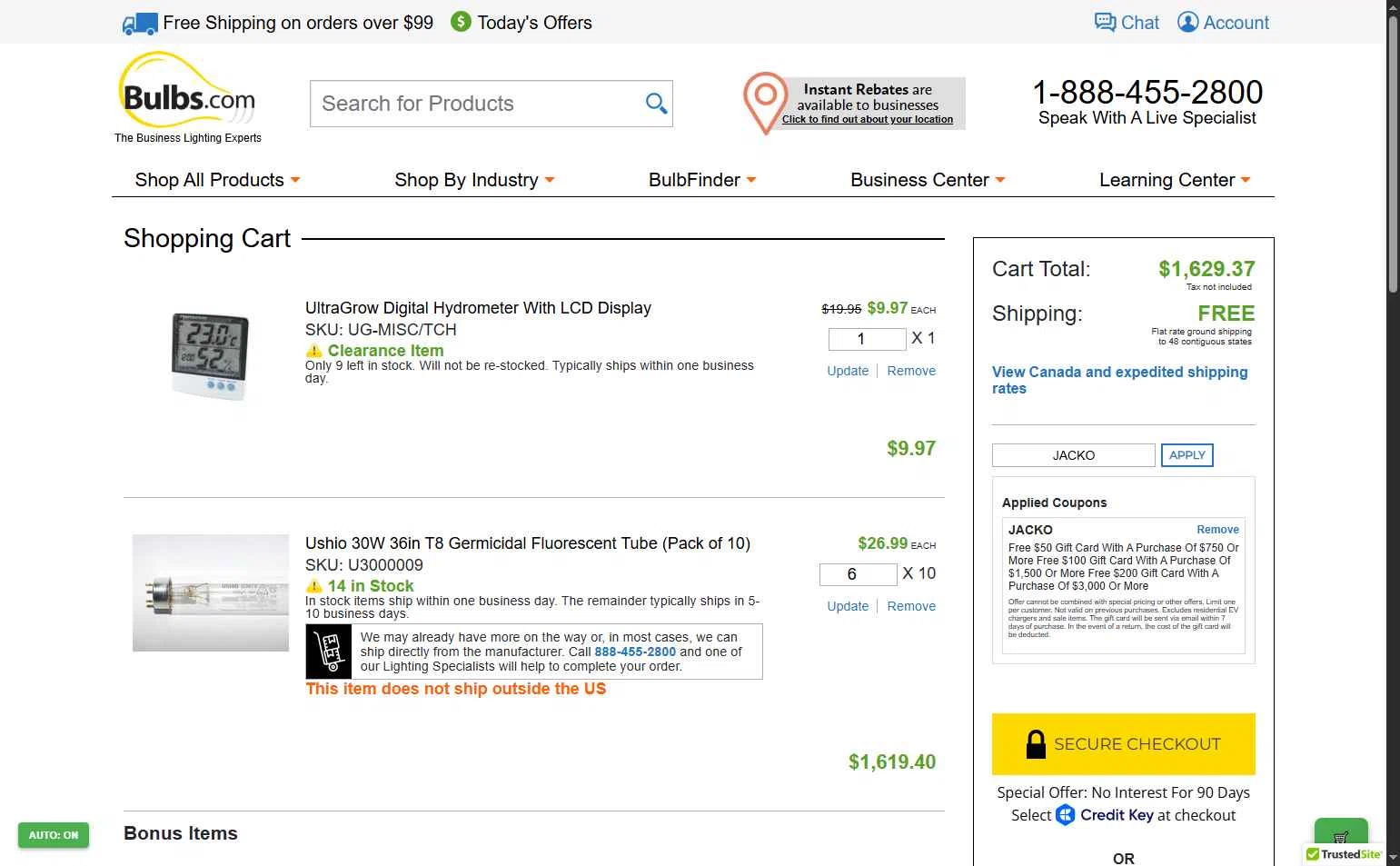Expand Shop All Products menu
Viewport: 1400px width, 866px height.
click(x=217, y=180)
